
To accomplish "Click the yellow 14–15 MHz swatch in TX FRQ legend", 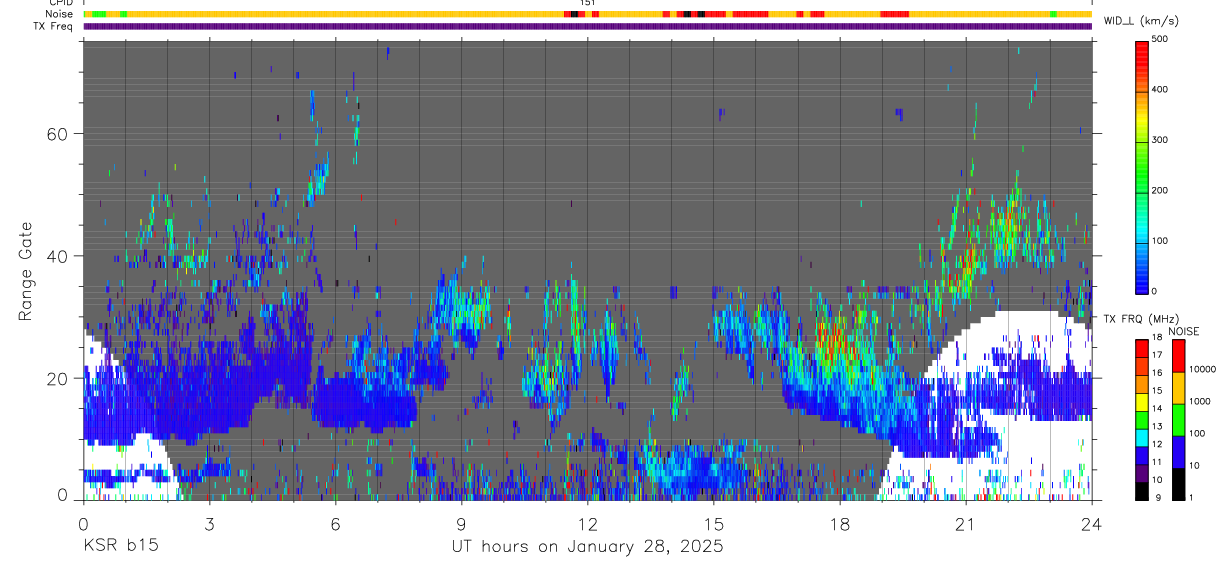I will [x=1142, y=401].
